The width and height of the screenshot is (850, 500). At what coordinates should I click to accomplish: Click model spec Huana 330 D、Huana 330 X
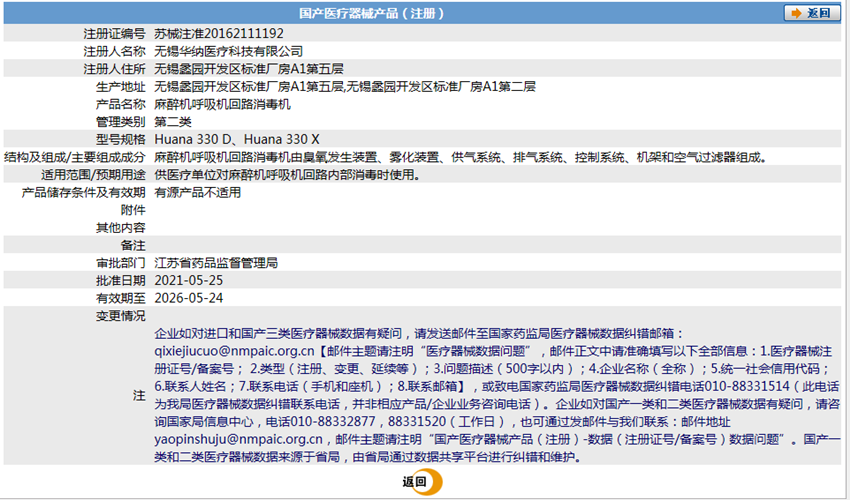coord(237,139)
